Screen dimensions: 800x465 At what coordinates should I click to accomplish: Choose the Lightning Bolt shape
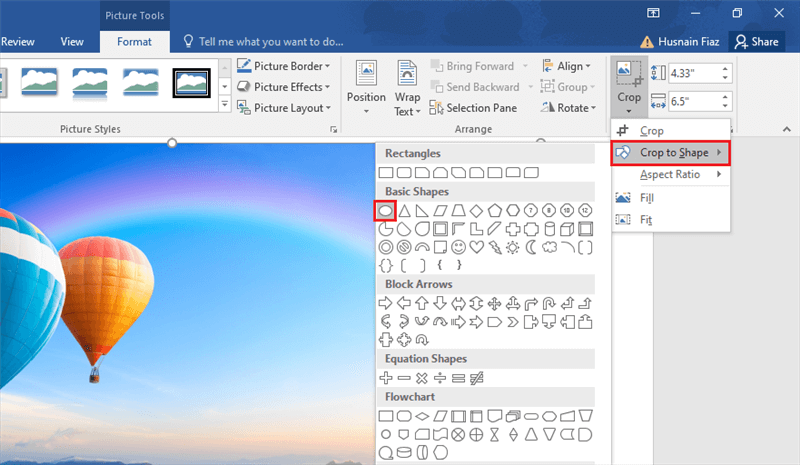[x=494, y=248]
